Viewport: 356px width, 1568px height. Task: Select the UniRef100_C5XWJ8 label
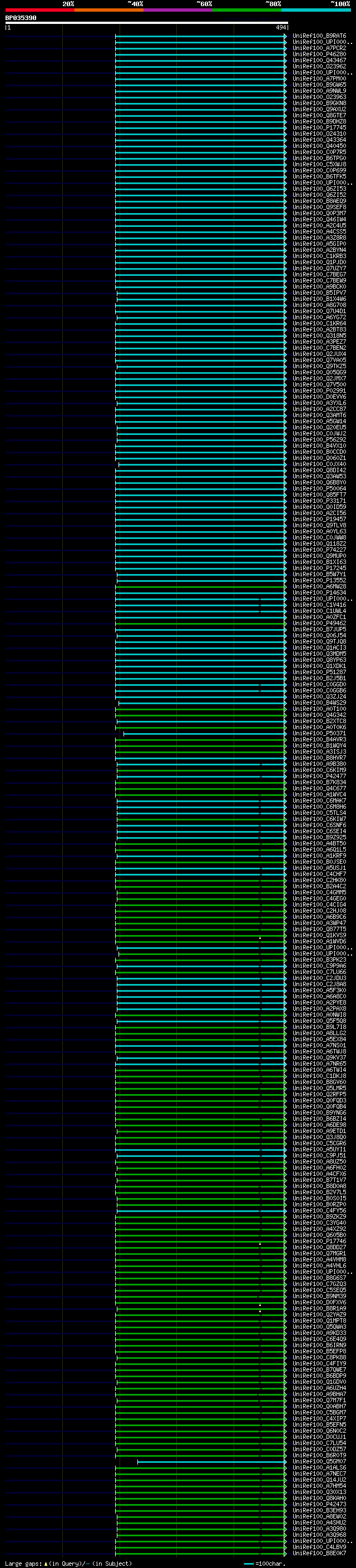click(x=319, y=164)
